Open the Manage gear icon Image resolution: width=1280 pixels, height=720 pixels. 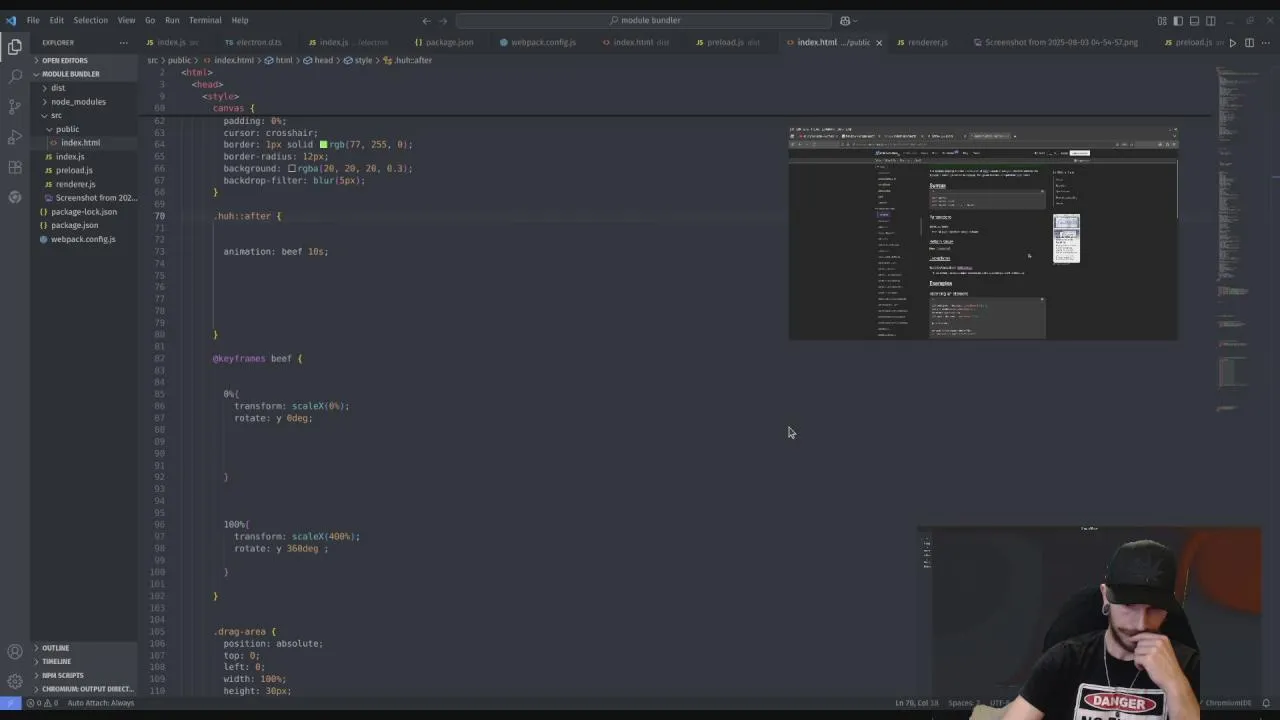click(x=15, y=682)
